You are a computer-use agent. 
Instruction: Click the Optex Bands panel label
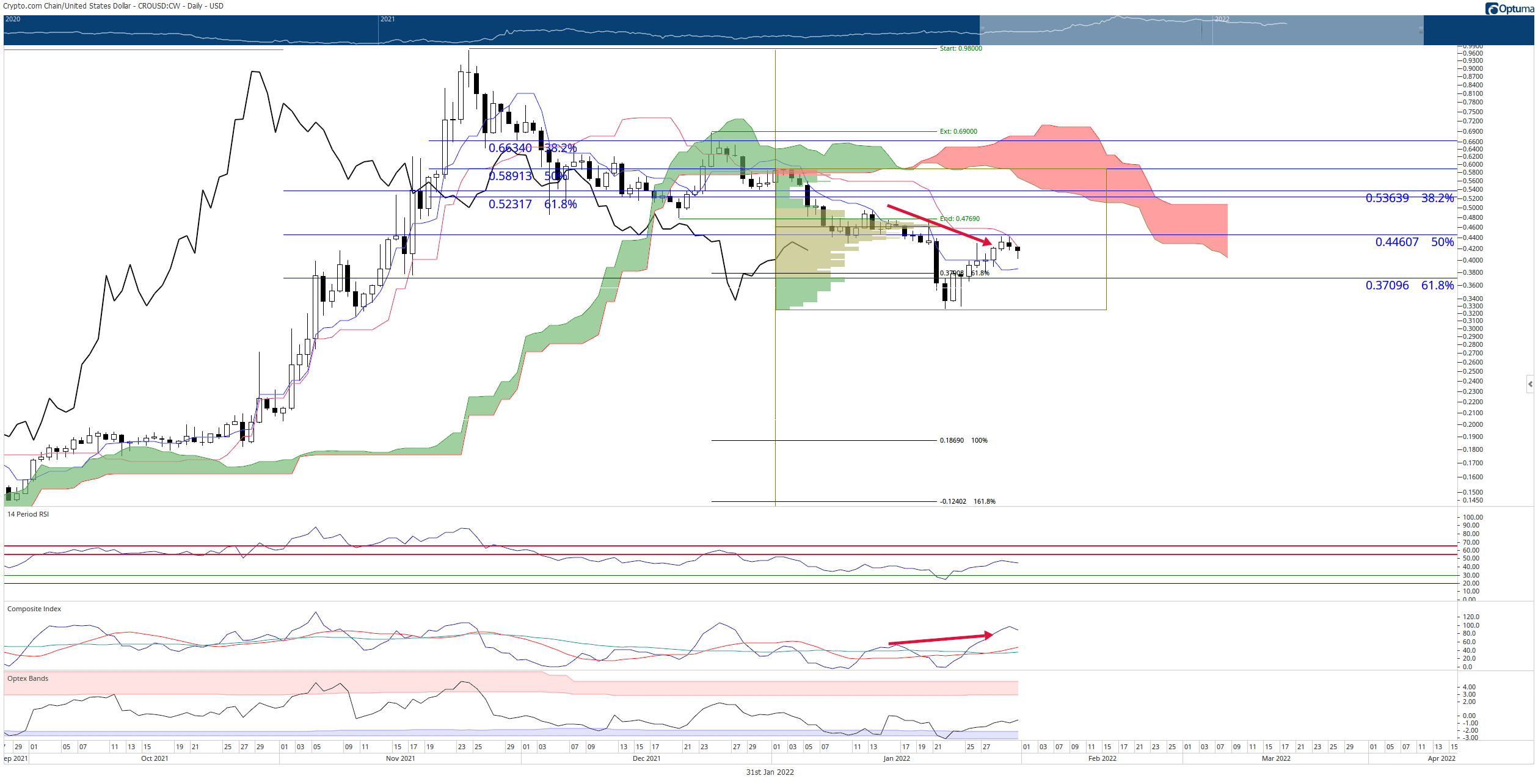click(x=27, y=678)
